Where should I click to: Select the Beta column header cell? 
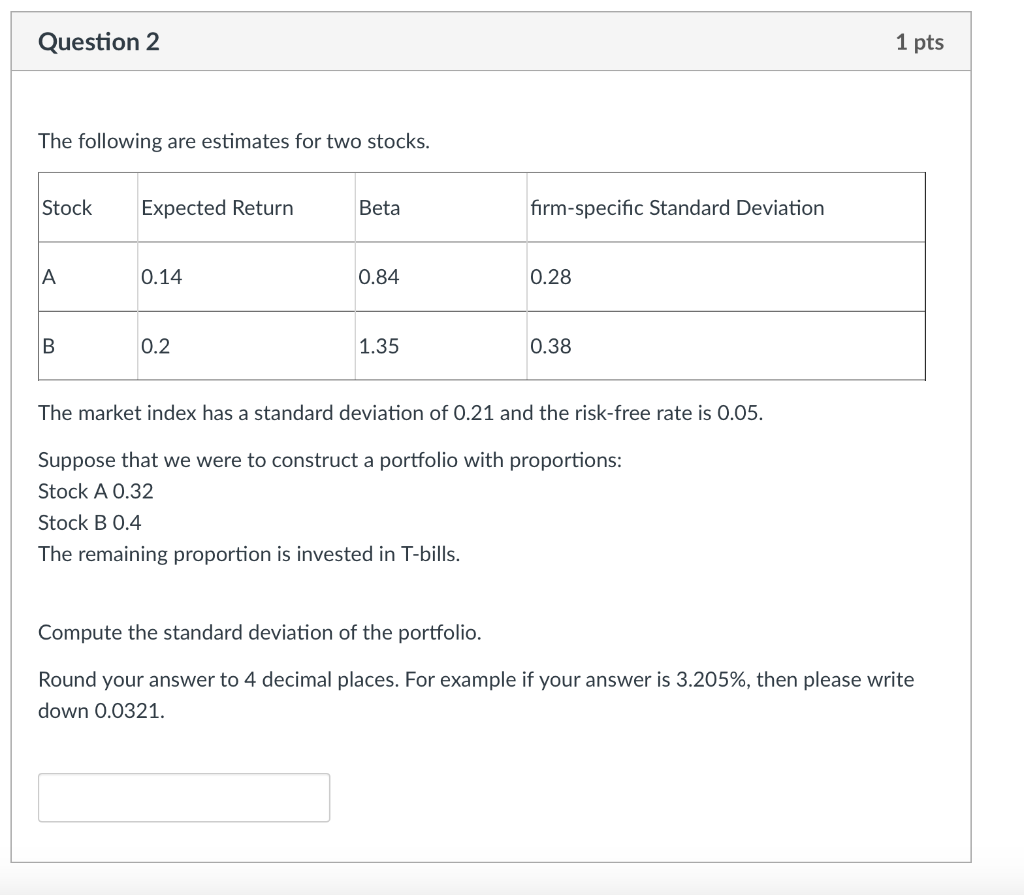pyautogui.click(x=378, y=207)
